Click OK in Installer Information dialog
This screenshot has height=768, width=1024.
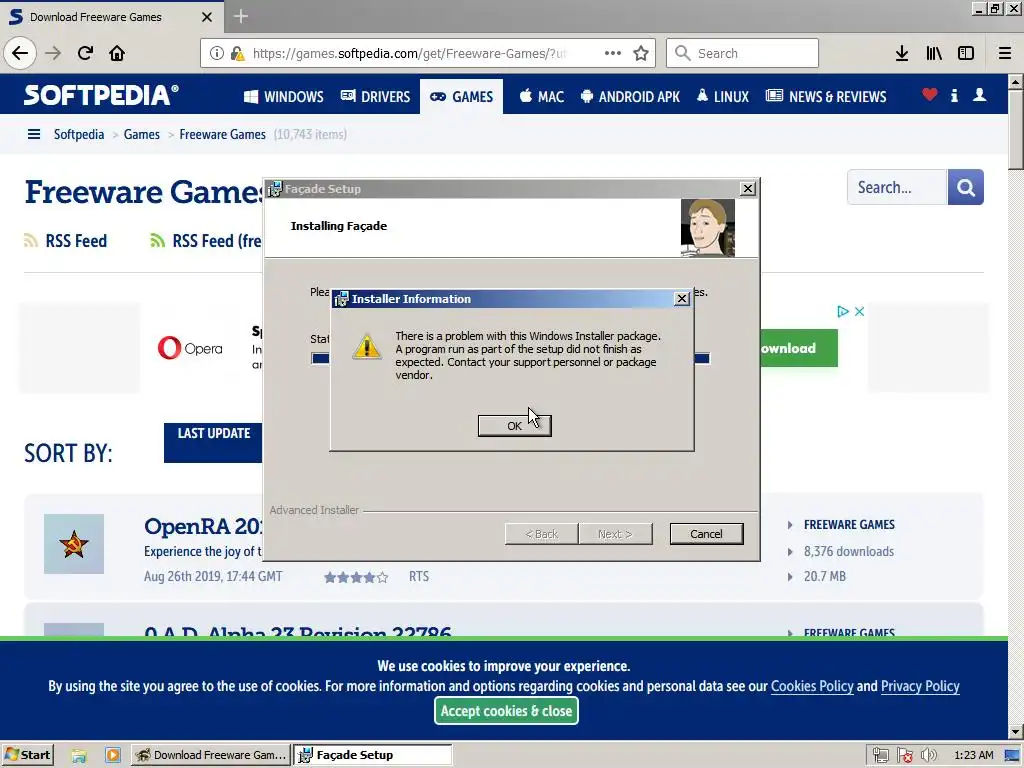514,426
